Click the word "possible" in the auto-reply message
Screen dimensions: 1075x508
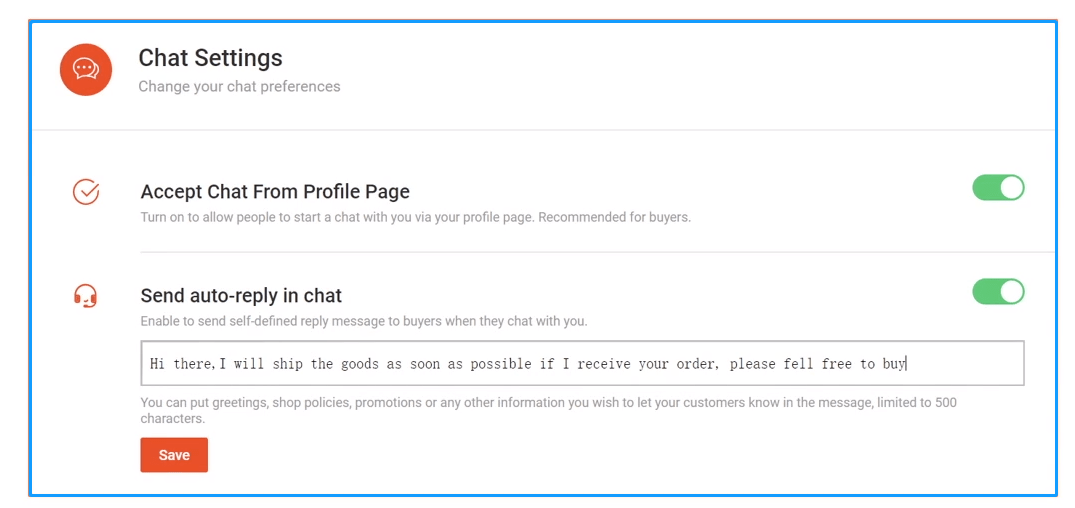tap(501, 364)
